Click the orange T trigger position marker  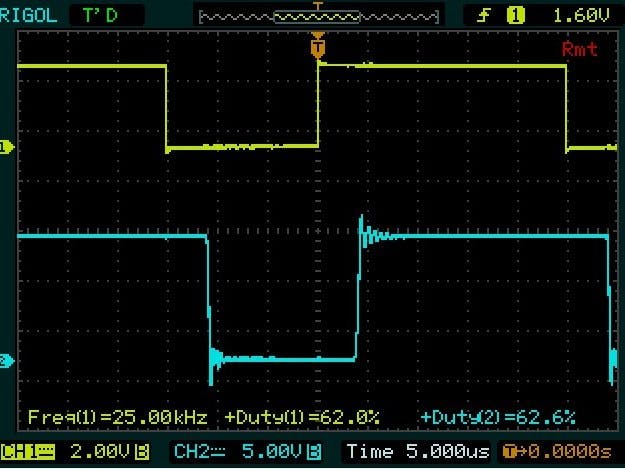tap(318, 46)
